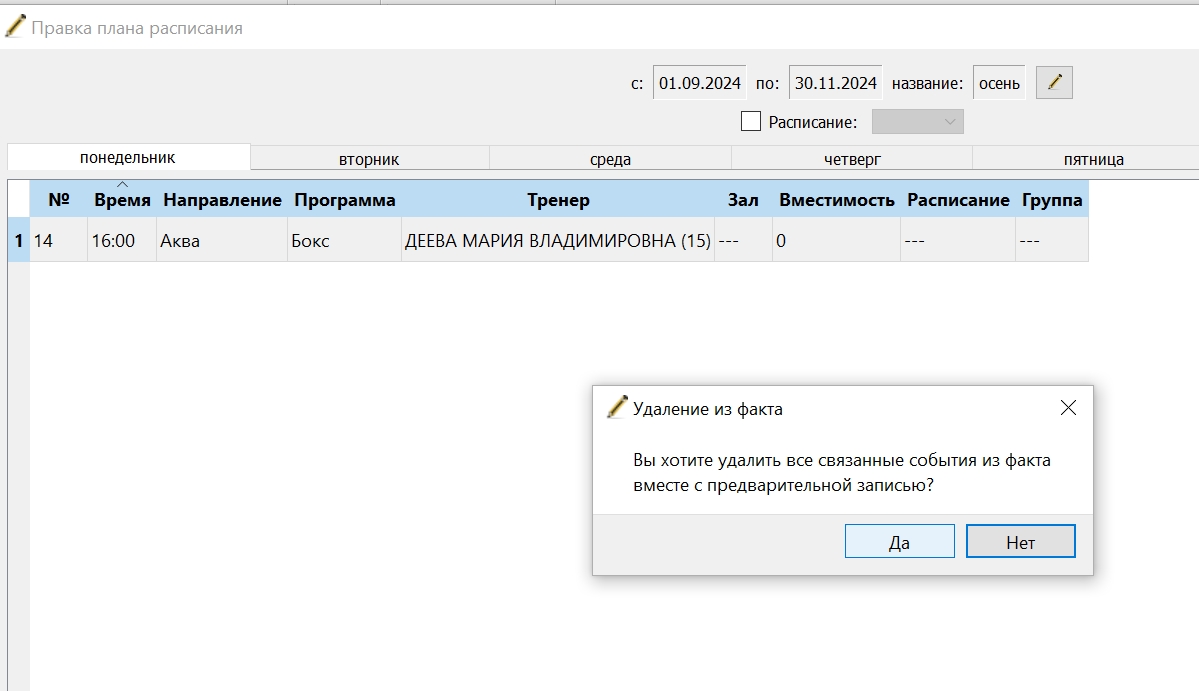Switch to the понедельник tab
1199x691 pixels.
128,157
